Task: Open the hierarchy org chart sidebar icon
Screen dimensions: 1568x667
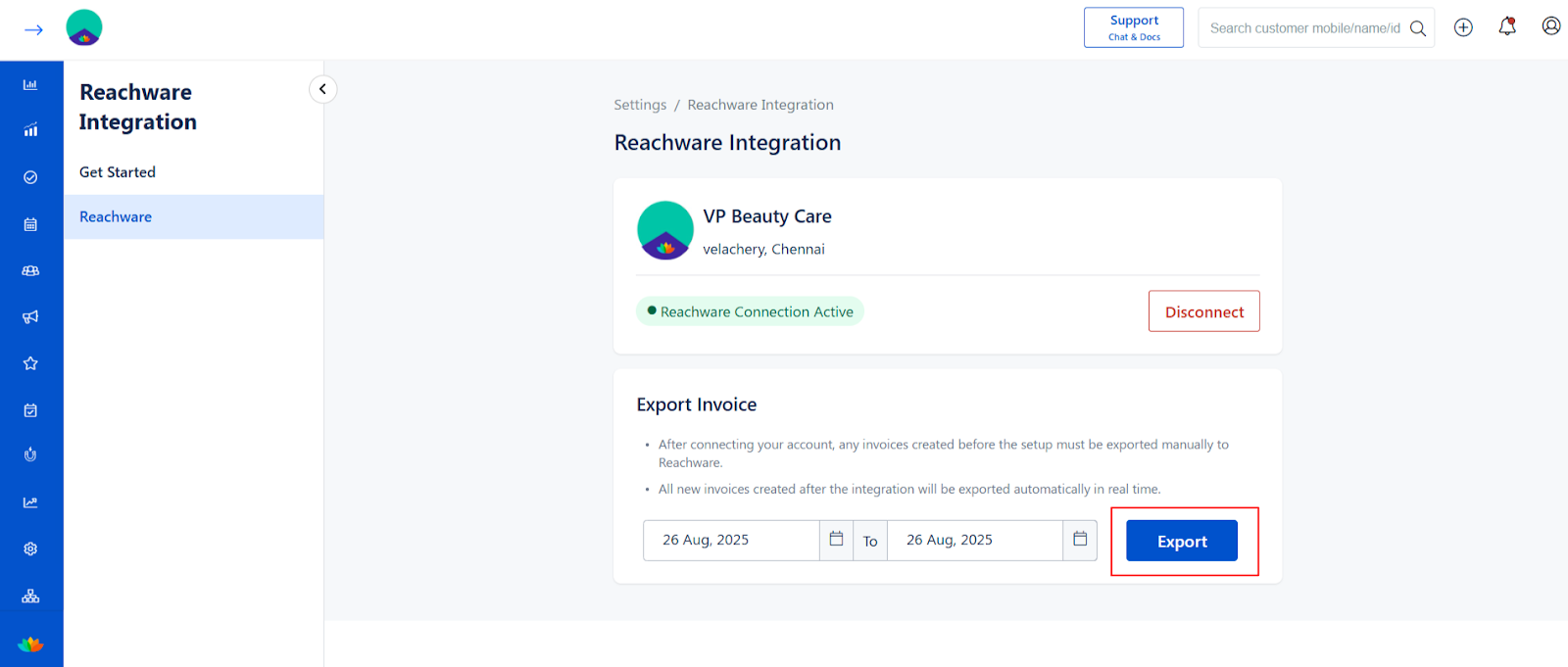Action: [30, 596]
